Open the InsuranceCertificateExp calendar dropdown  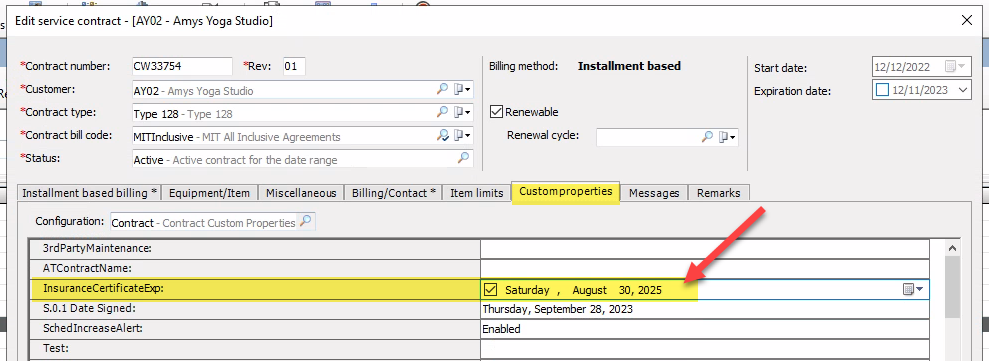(913, 289)
